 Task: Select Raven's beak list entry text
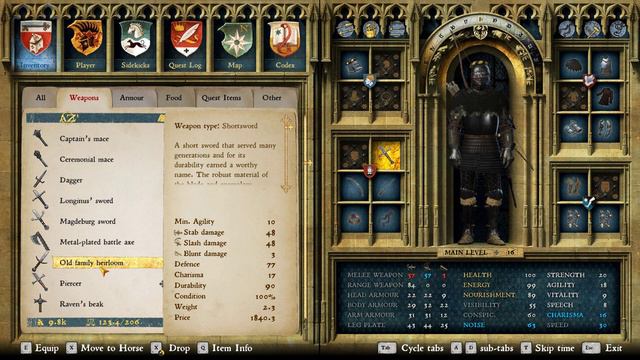(81, 304)
